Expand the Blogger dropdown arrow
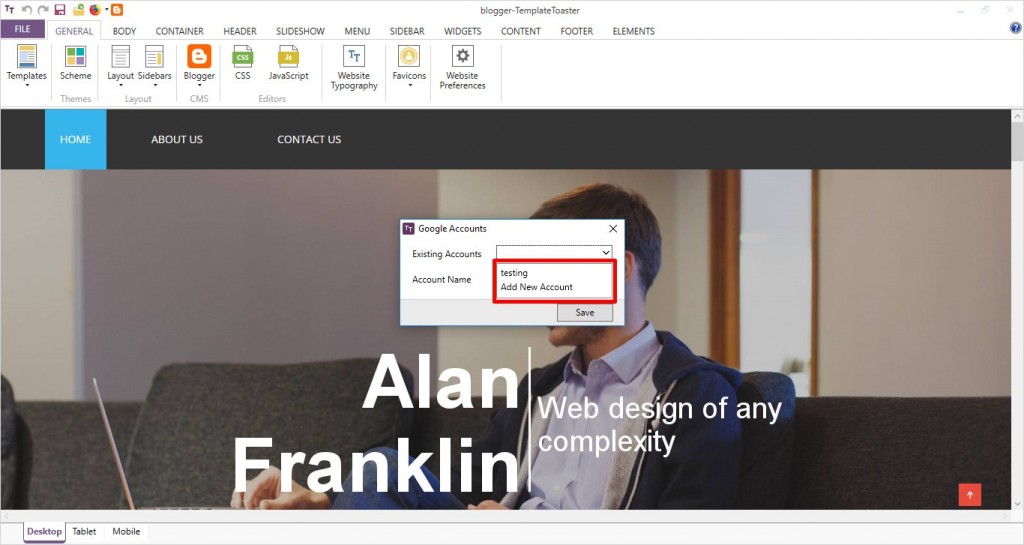Viewport: 1024px width, 545px height. pyautogui.click(x=199, y=86)
